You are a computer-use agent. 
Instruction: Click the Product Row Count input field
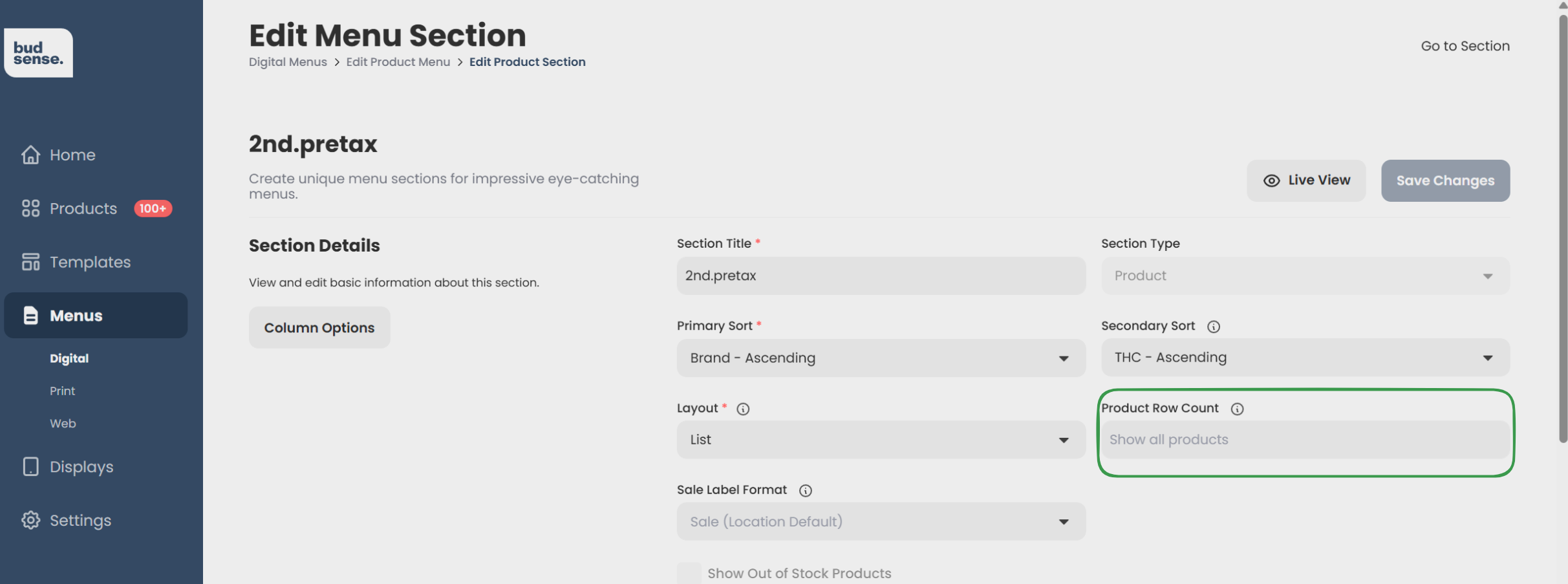(1305, 440)
